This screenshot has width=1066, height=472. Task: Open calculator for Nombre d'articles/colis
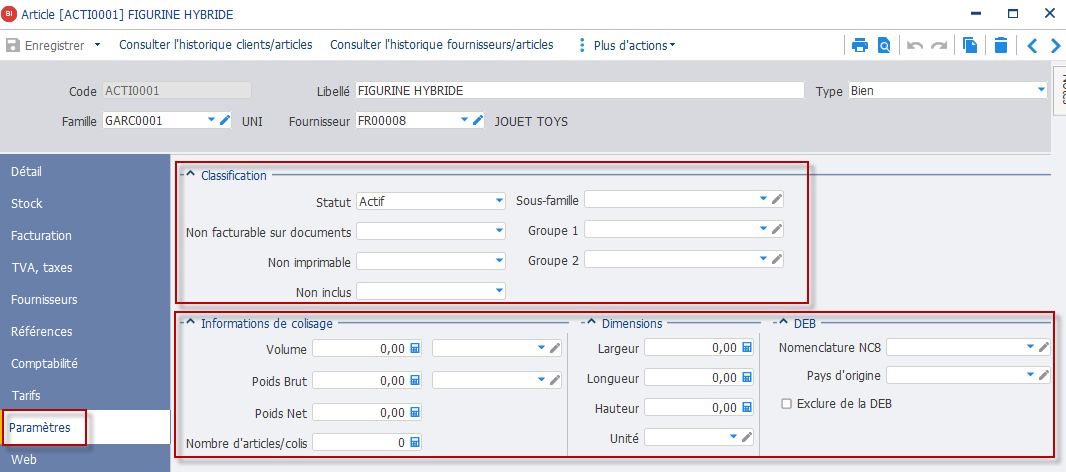pyautogui.click(x=415, y=443)
